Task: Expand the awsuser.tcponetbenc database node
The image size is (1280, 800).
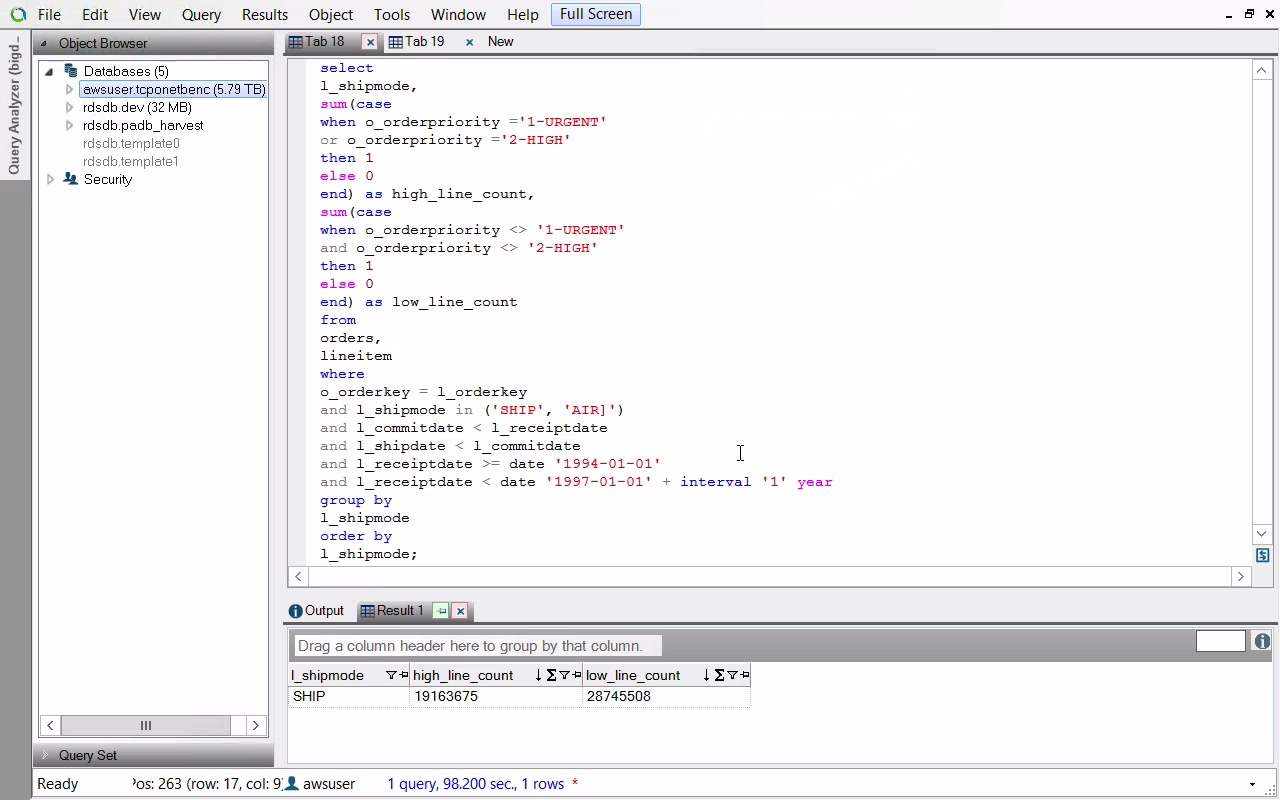Action: click(x=69, y=89)
